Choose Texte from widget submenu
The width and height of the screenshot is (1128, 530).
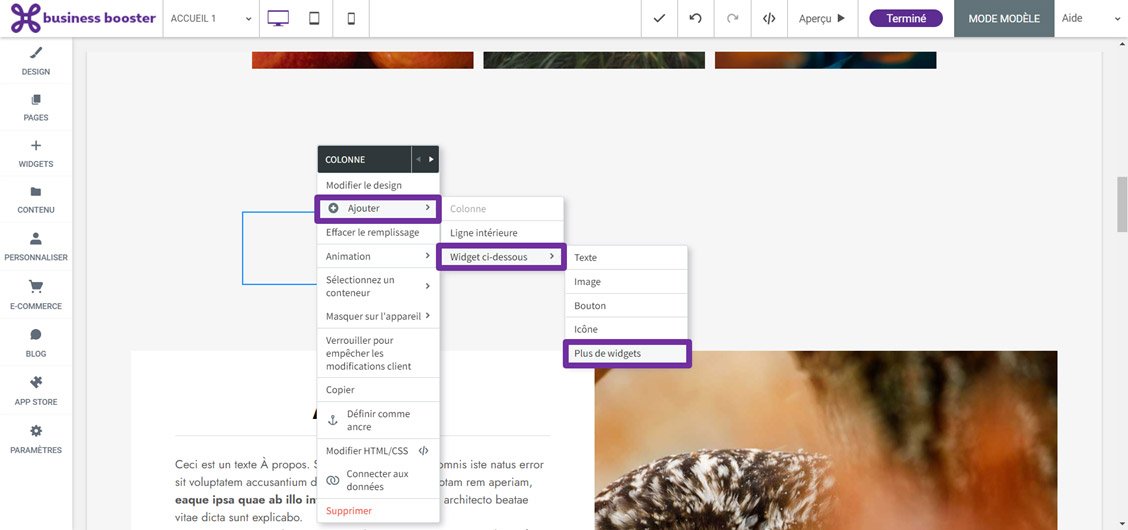[626, 257]
